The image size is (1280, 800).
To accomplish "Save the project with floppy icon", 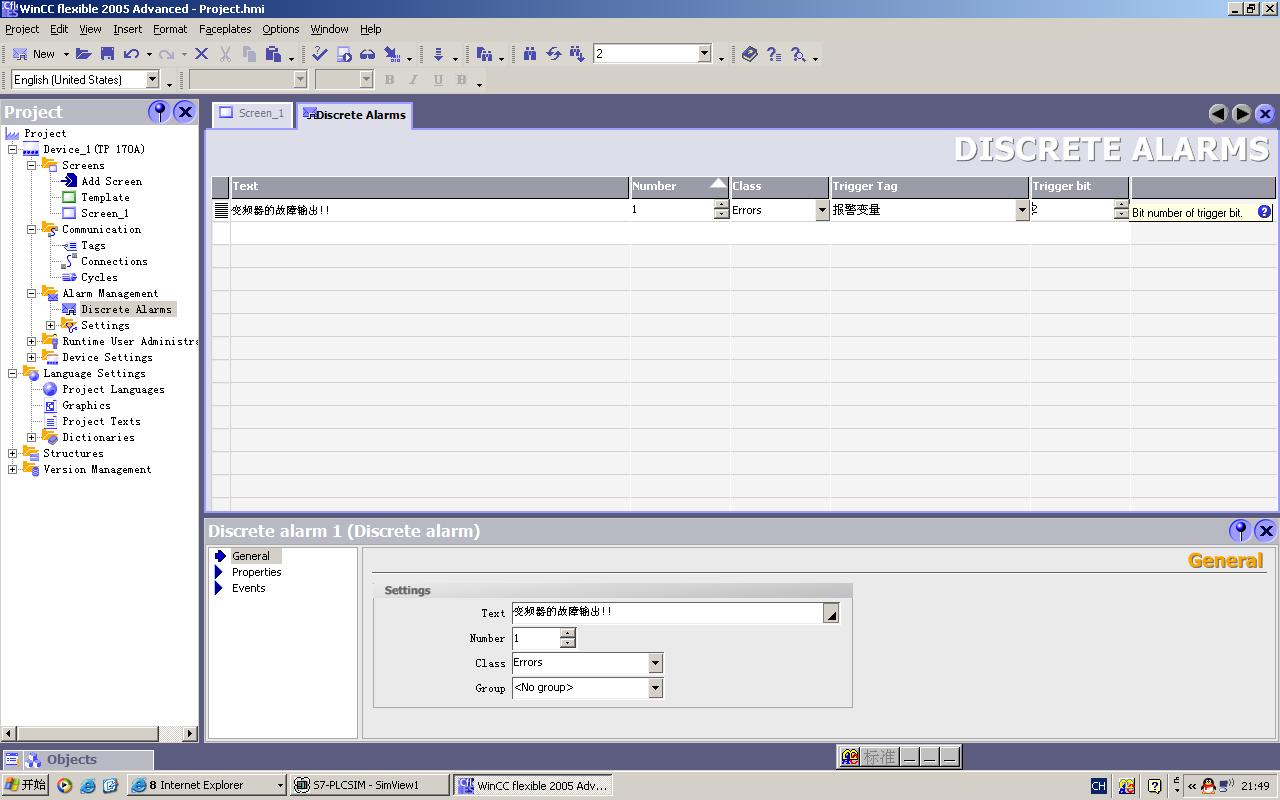I will click(x=107, y=54).
